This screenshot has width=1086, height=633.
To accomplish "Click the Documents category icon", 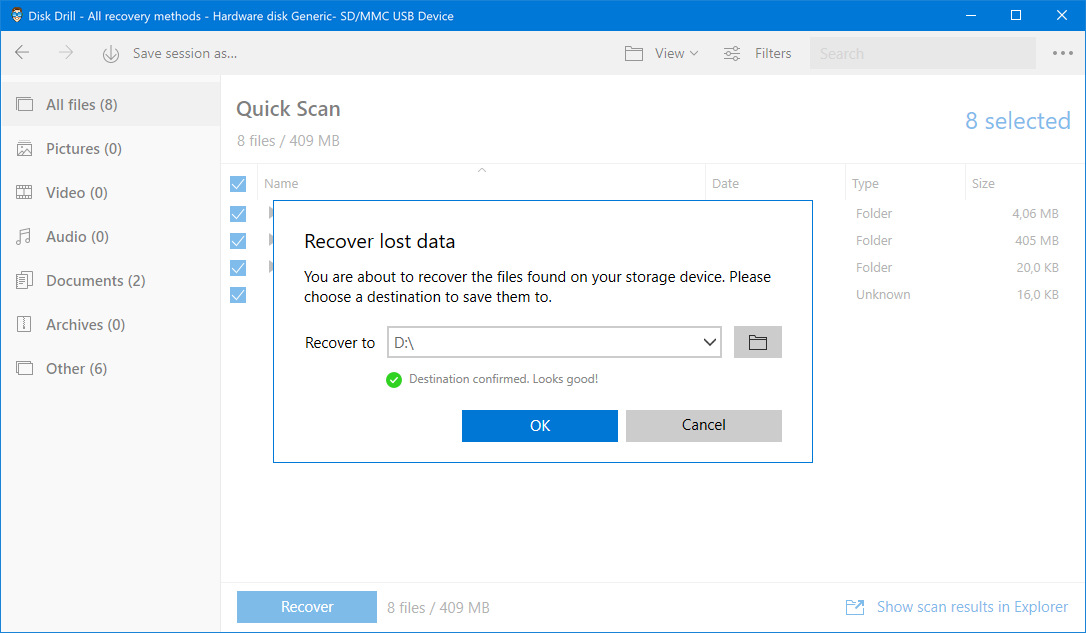I will point(24,280).
